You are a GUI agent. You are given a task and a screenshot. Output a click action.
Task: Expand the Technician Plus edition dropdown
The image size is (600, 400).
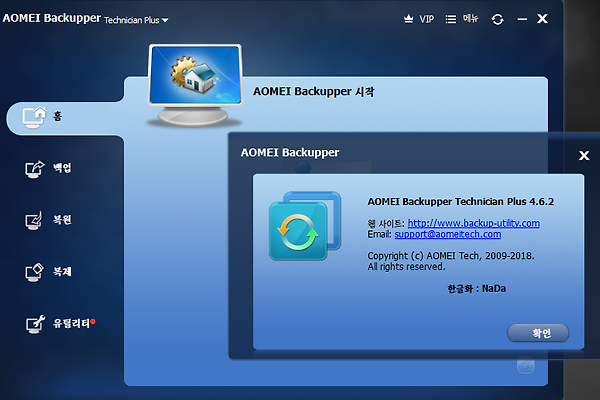[x=136, y=20]
